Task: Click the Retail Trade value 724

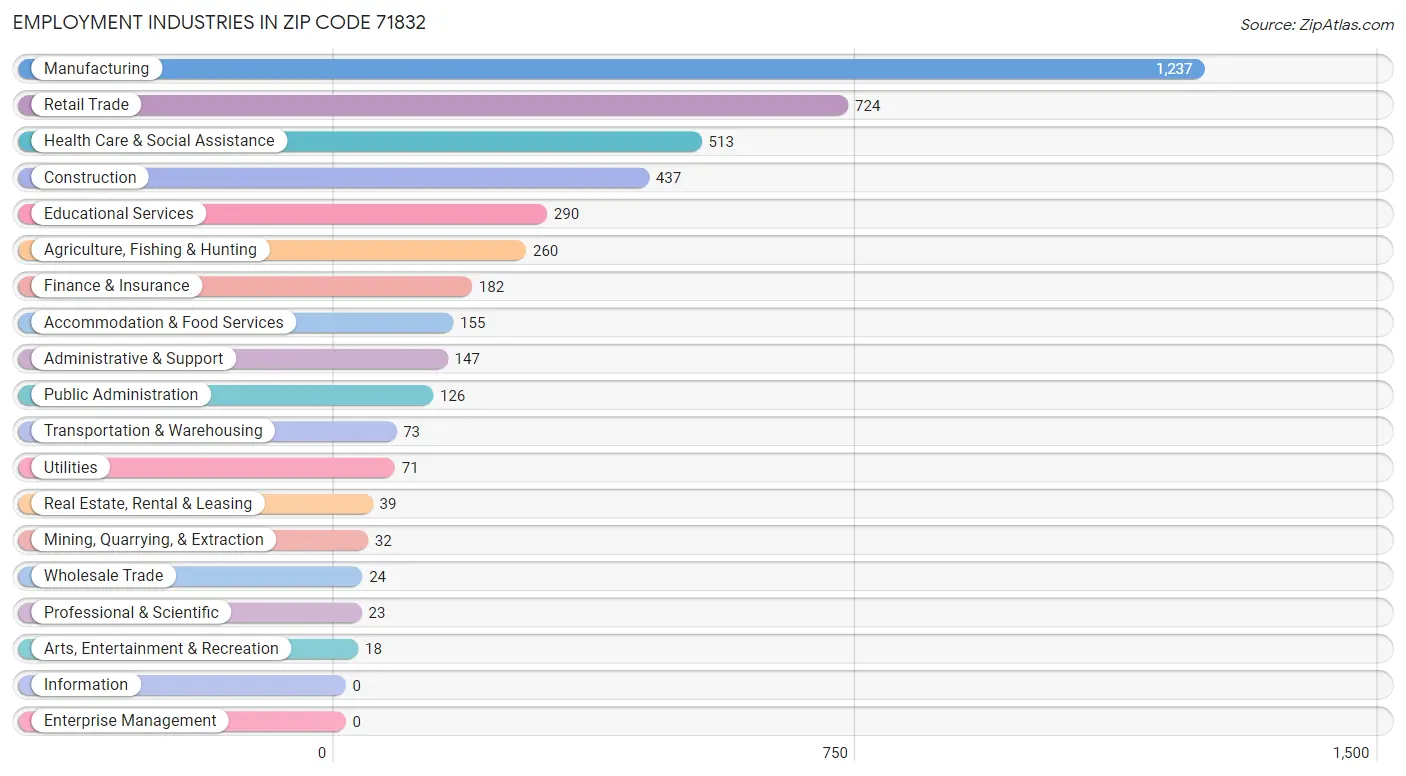Action: point(868,106)
